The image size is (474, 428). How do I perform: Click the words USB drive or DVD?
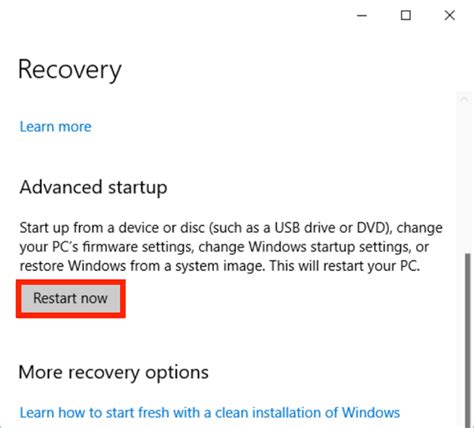[329, 228]
